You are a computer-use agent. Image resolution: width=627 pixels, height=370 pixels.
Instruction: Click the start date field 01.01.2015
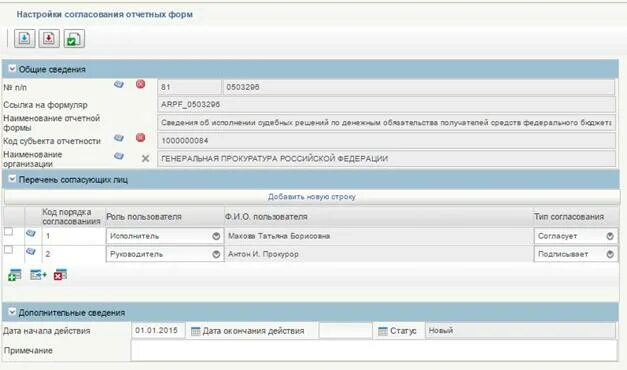[x=158, y=331]
